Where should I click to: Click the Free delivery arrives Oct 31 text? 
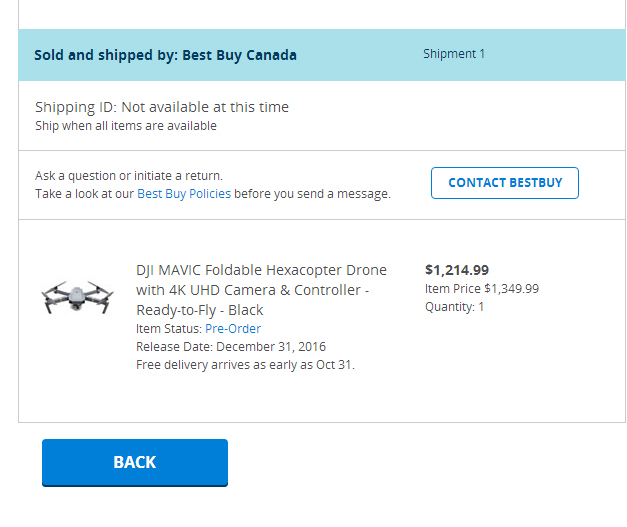(245, 365)
